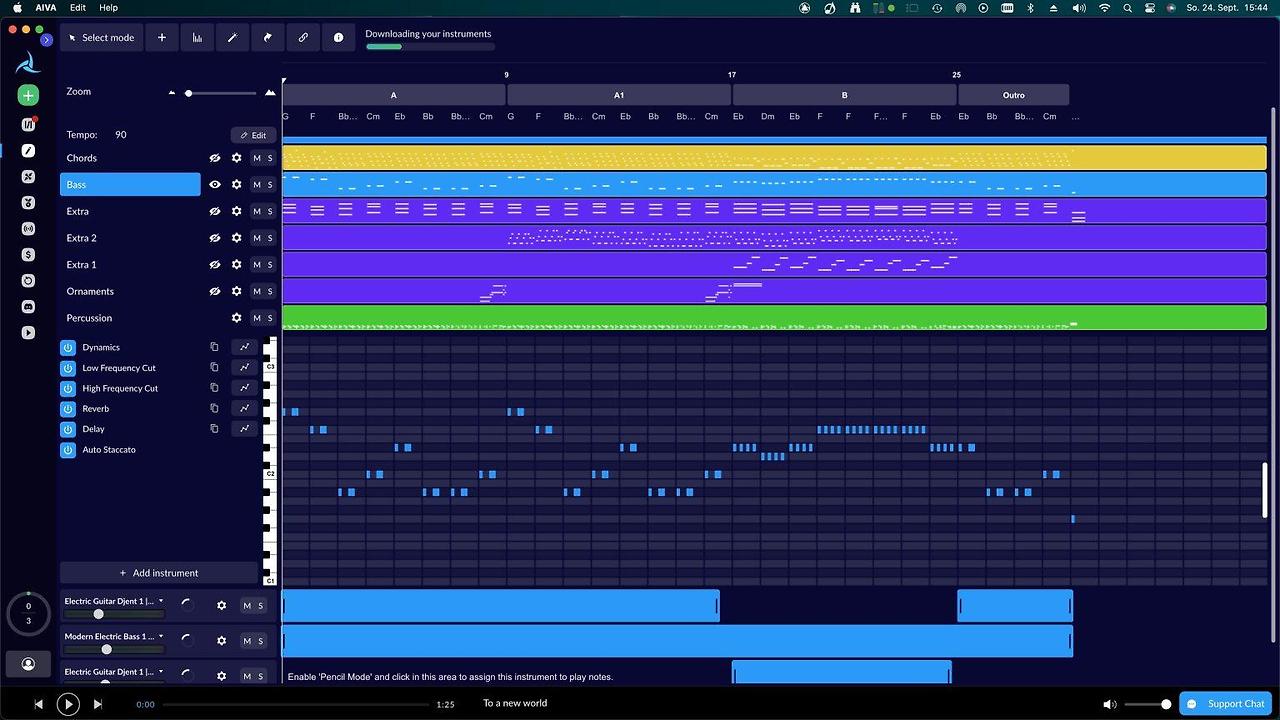
Task: Open the Spotlight search icon in menu bar
Action: tap(1128, 7)
